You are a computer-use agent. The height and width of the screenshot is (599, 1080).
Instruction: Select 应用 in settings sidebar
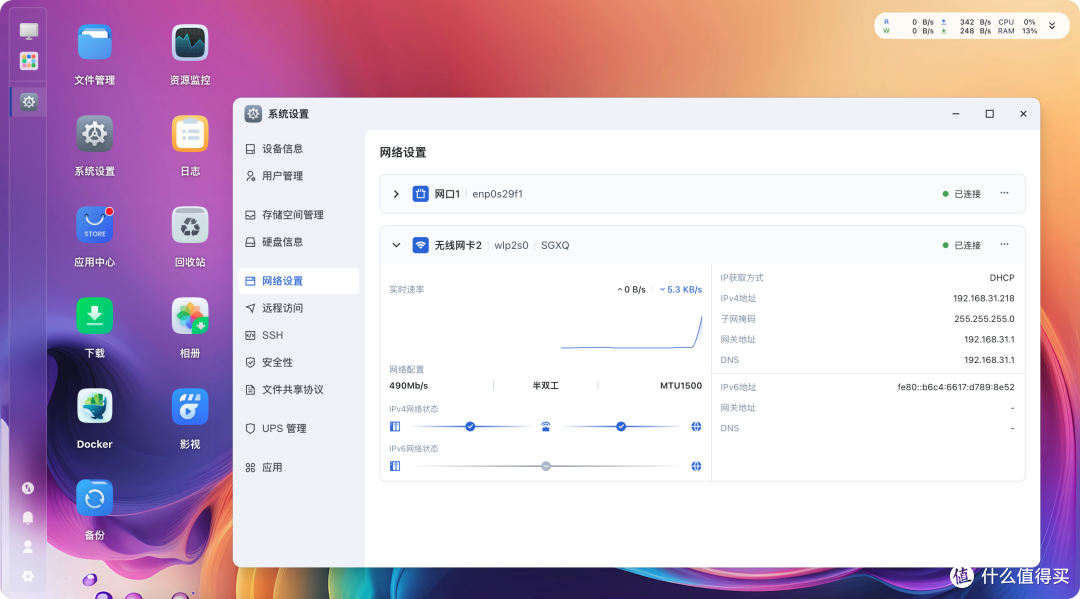(298, 467)
